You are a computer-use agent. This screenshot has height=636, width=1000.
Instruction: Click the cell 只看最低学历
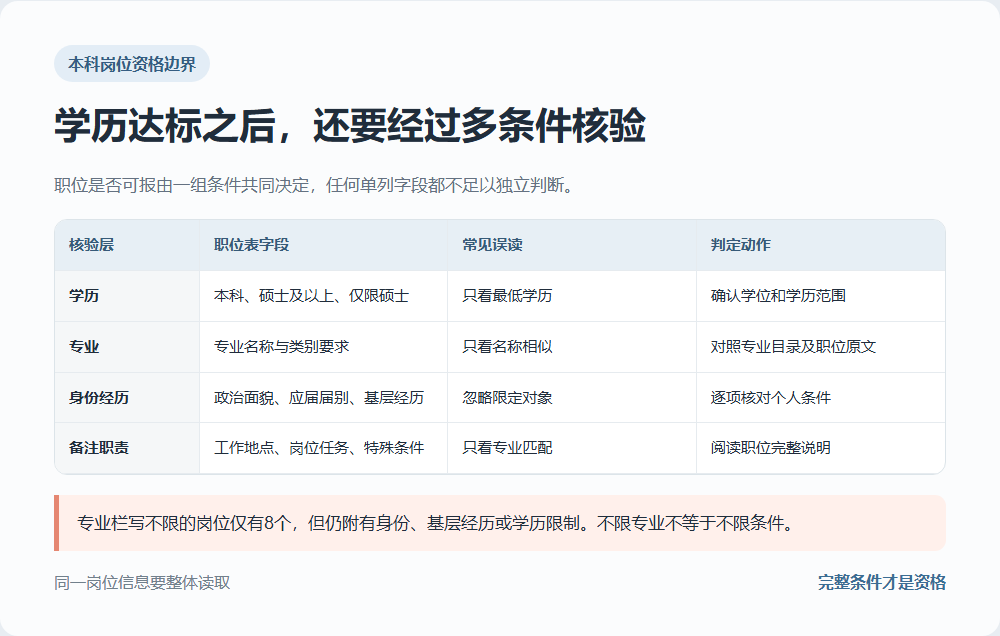(572, 296)
